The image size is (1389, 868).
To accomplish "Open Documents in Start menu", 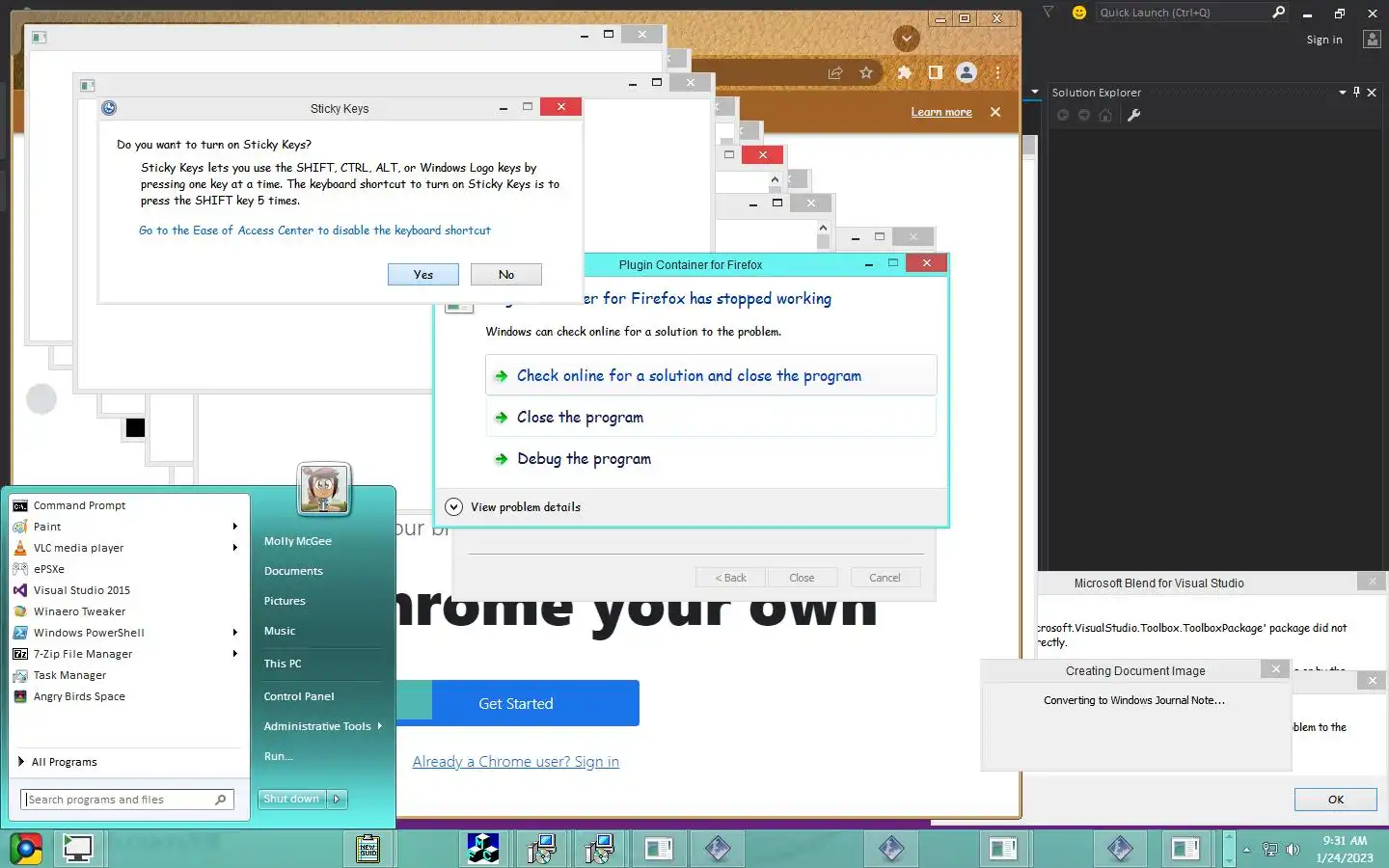I will 293,571.
